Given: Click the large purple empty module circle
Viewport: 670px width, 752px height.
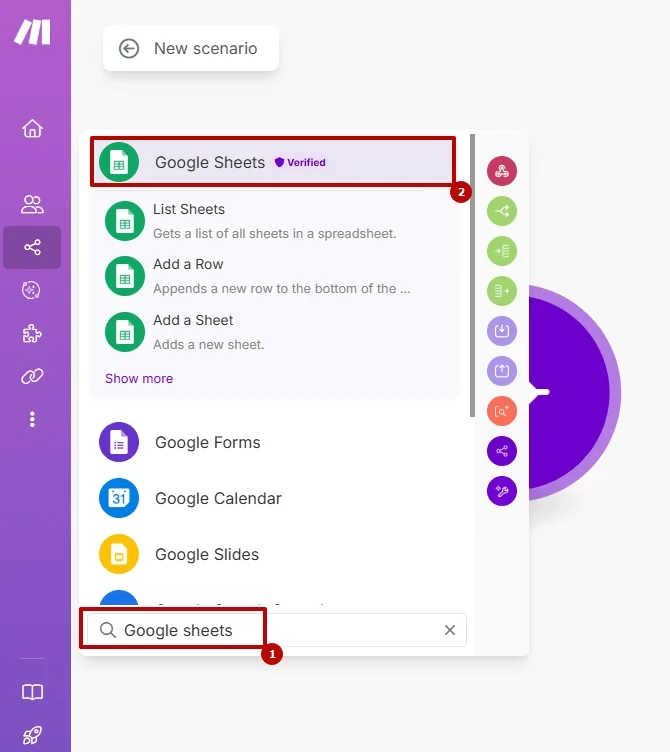Looking at the screenshot, I should coord(575,393).
